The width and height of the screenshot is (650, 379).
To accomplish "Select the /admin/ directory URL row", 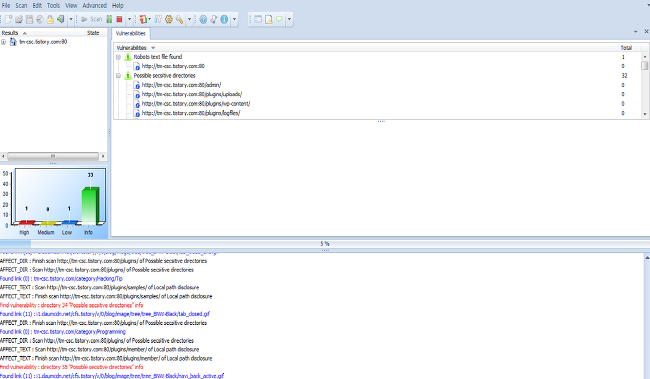I will pos(377,85).
